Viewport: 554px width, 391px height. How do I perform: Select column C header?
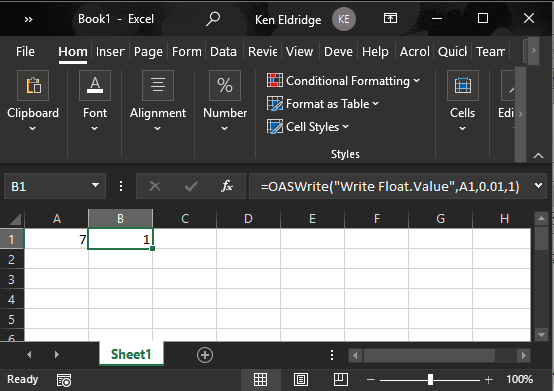tap(185, 219)
